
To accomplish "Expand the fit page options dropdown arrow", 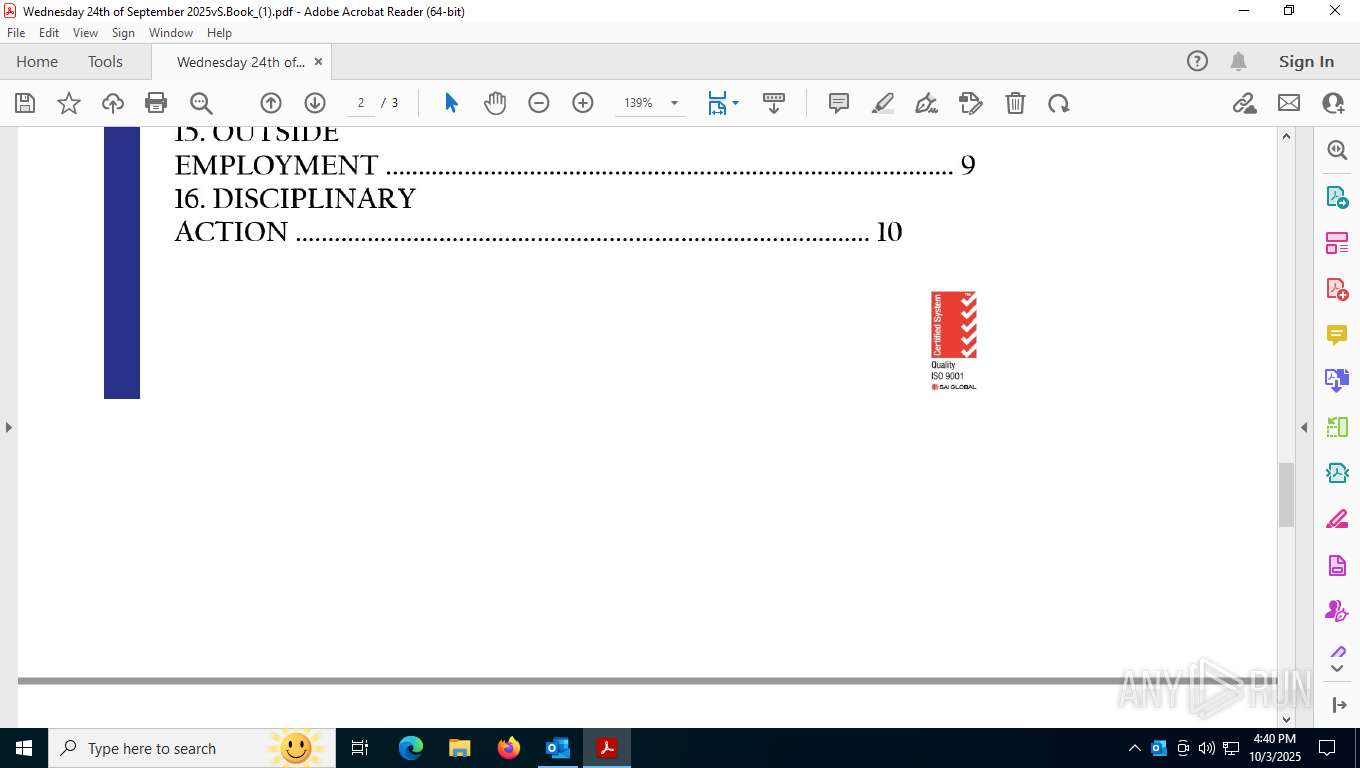I will [735, 103].
